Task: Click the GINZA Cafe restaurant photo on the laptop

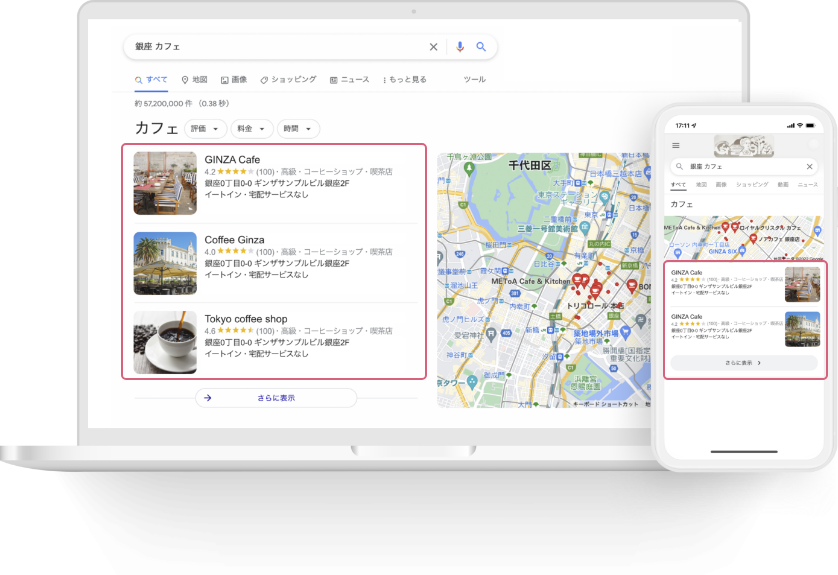Action: [x=165, y=183]
